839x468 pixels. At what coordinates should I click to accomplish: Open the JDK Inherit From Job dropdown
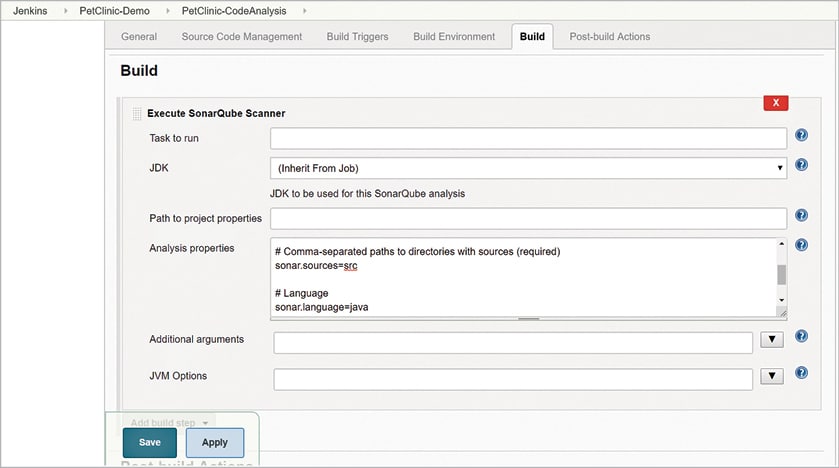click(x=528, y=168)
